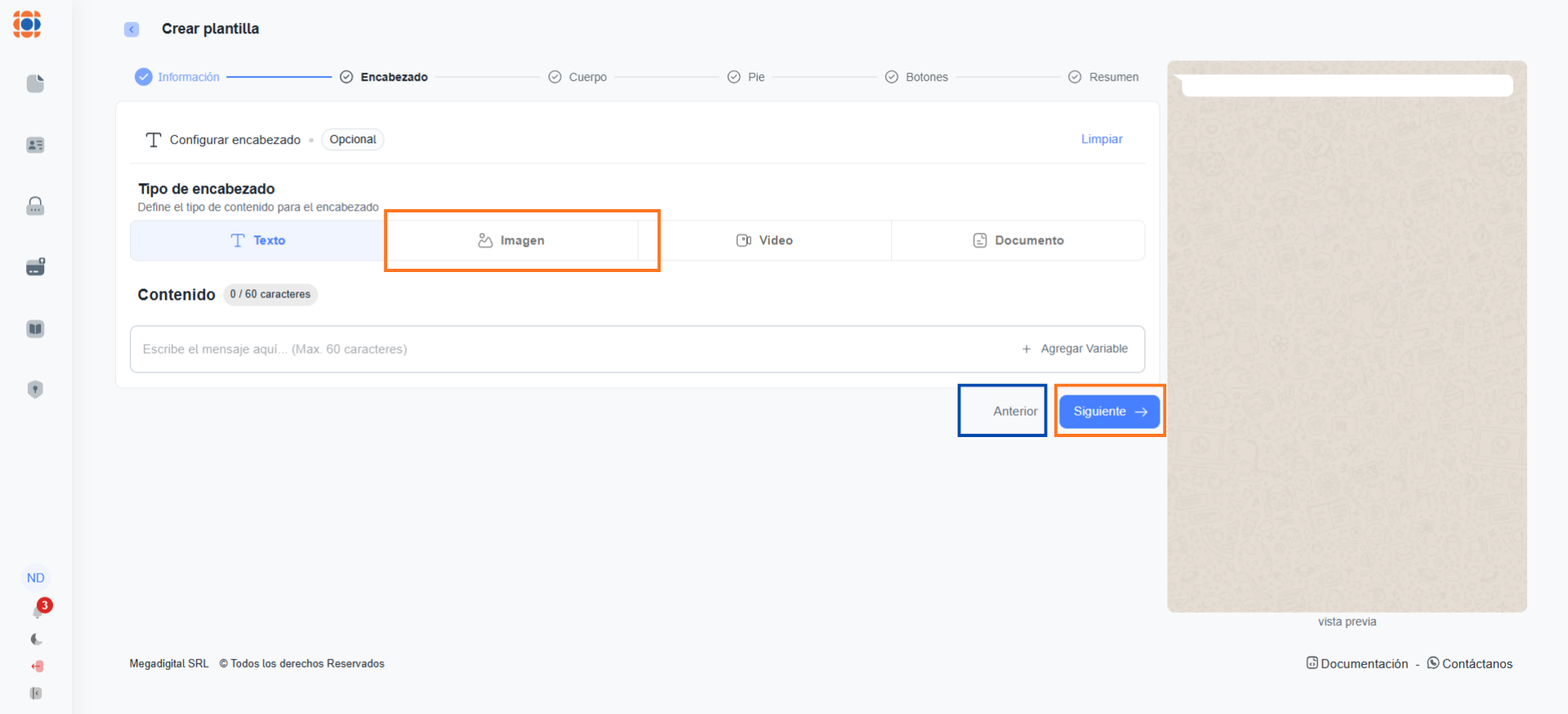Image resolution: width=1568 pixels, height=714 pixels.
Task: Click the shield keyhole icon in sidebar
Action: coord(35,390)
